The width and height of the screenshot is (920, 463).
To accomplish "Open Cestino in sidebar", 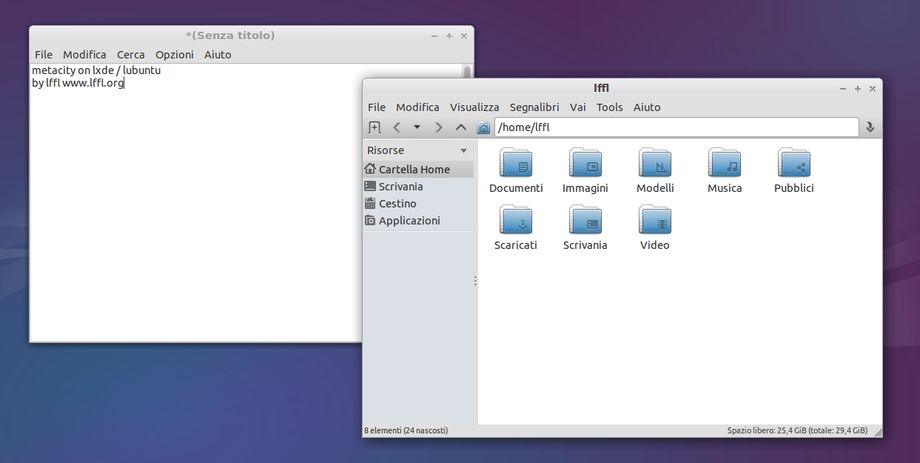I will (418, 204).
